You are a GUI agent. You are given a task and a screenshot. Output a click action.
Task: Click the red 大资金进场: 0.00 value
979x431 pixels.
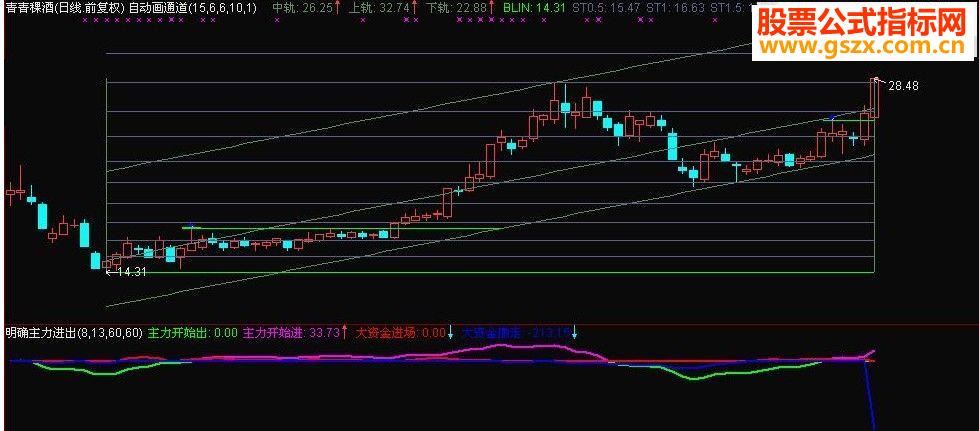click(x=400, y=333)
